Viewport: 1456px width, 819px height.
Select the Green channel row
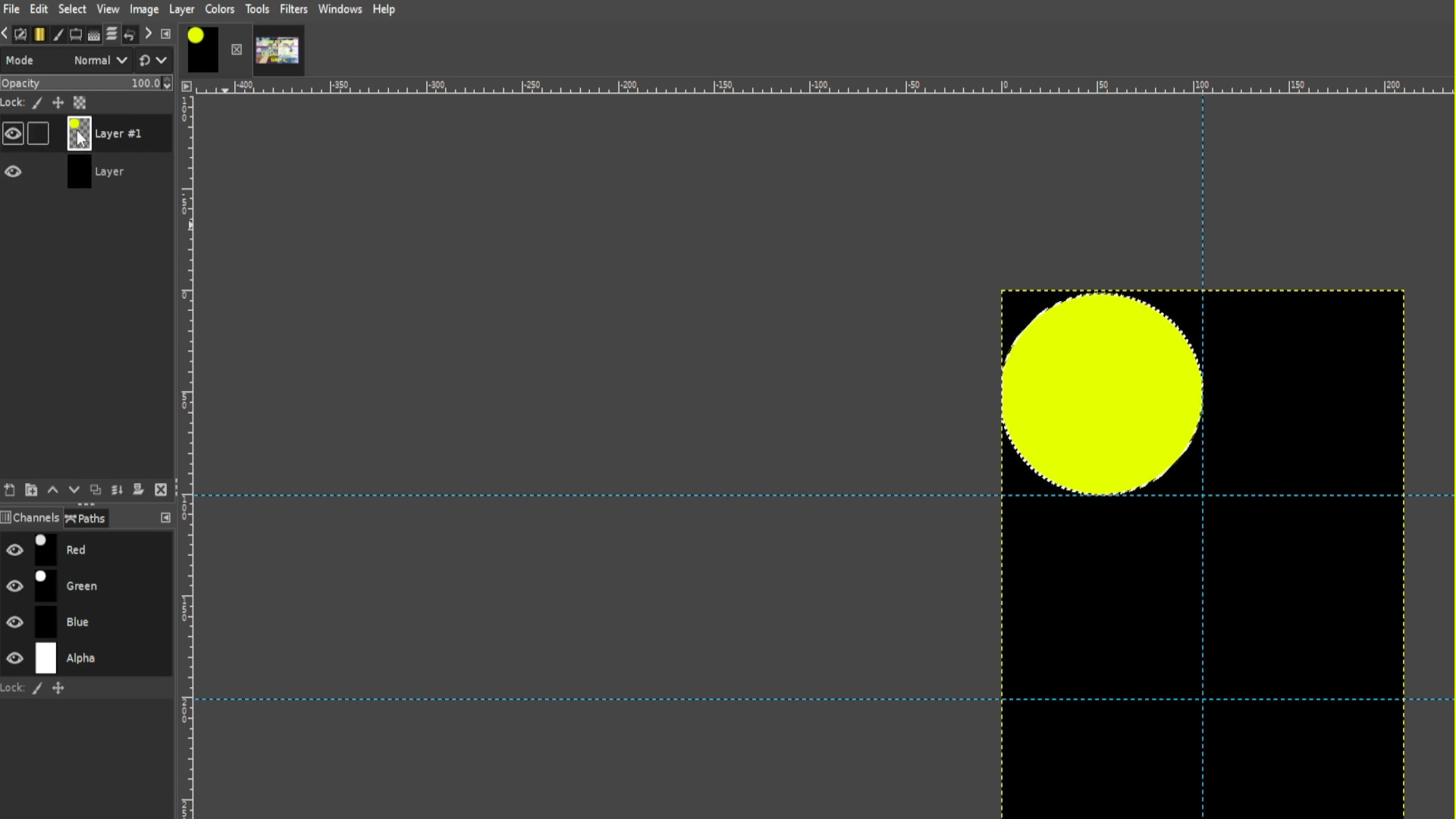[x=86, y=586]
